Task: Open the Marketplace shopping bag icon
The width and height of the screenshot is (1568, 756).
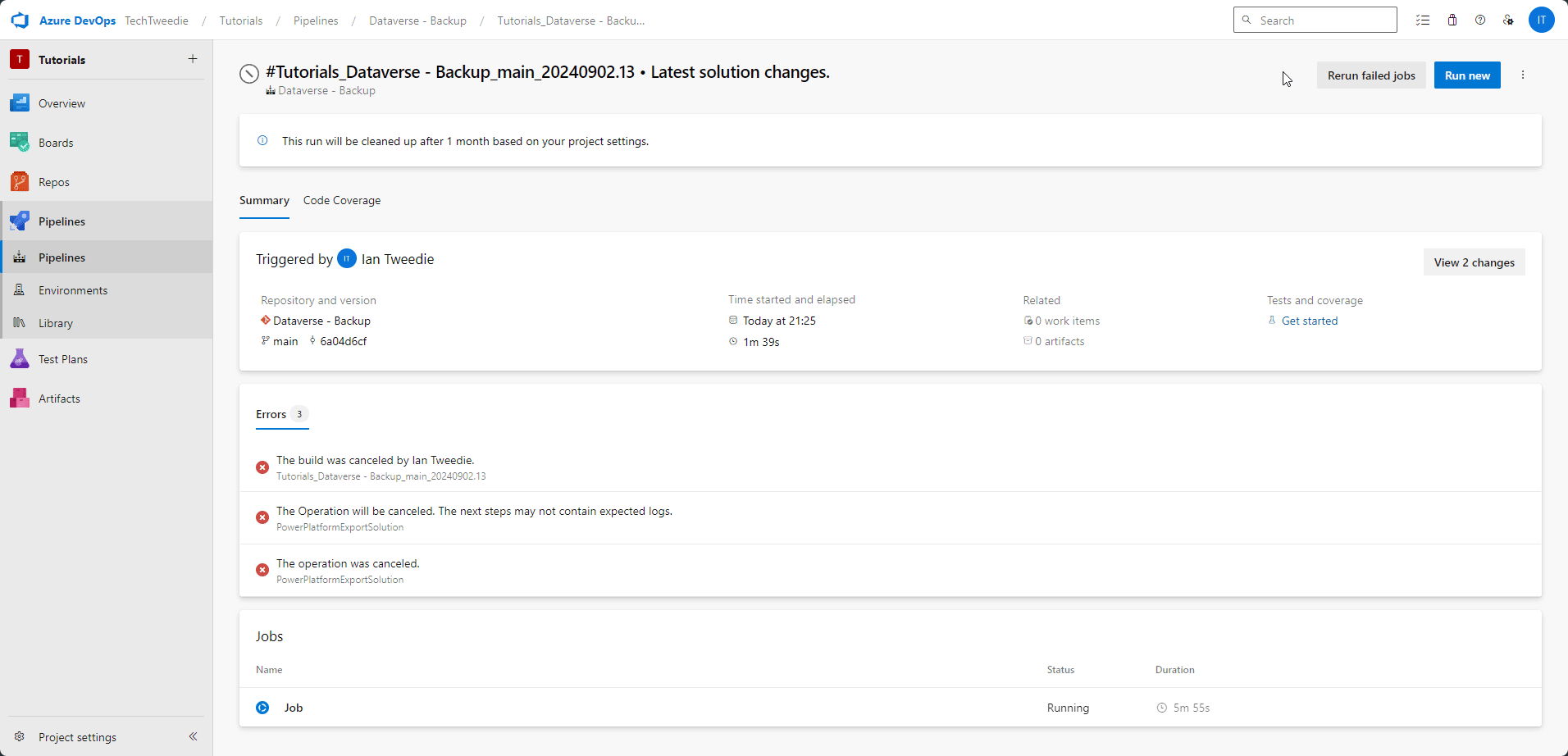Action: (x=1452, y=20)
